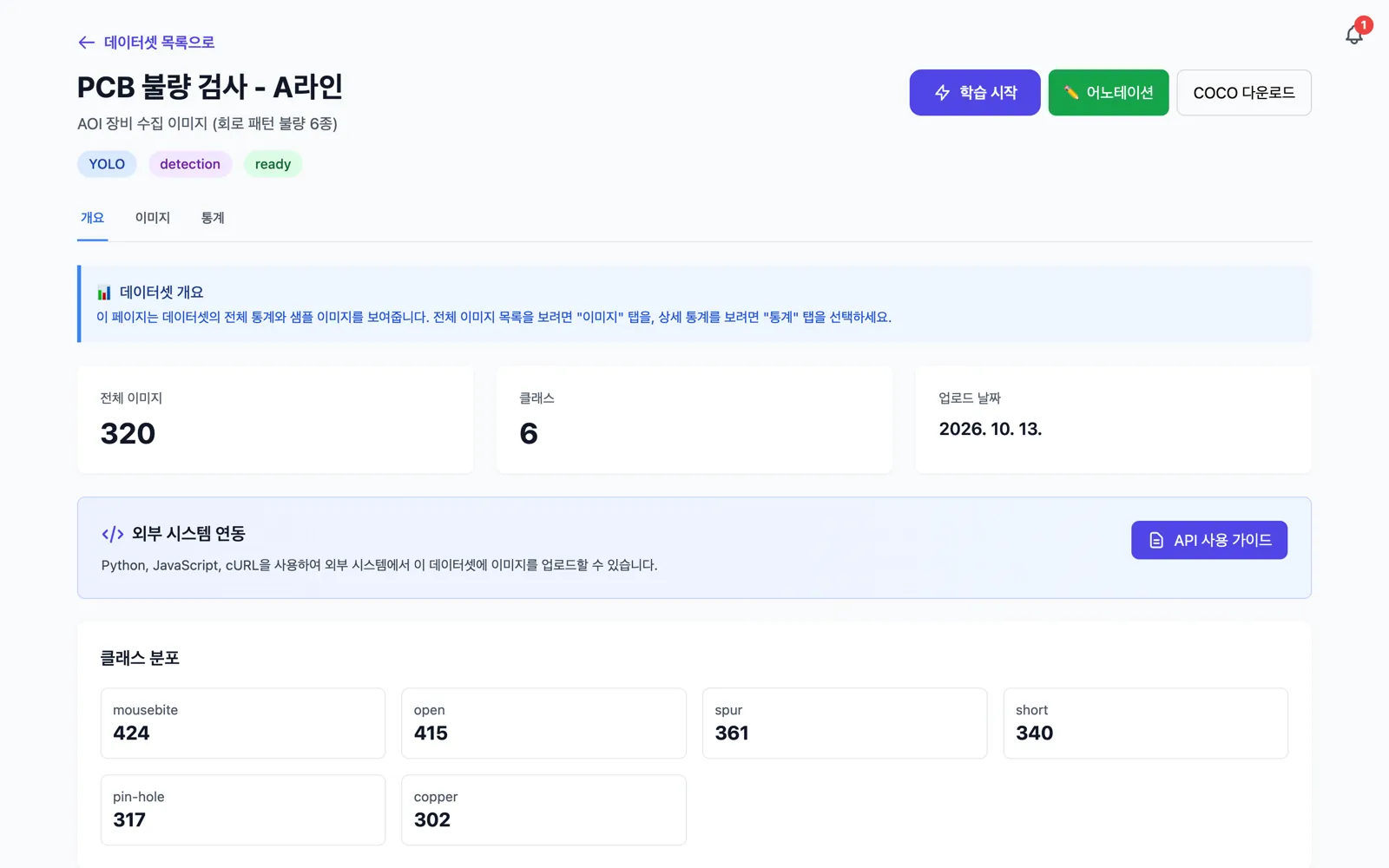The image size is (1389, 868).
Task: Open the notification bell icon
Action: 1353,35
